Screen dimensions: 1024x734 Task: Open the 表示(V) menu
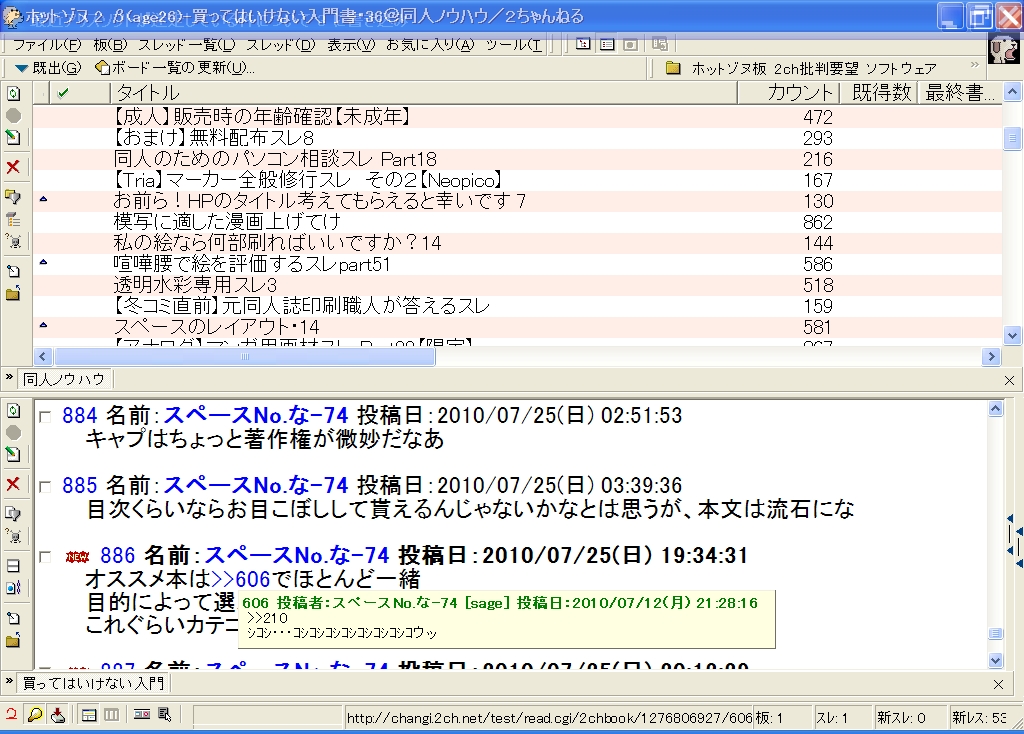point(351,44)
